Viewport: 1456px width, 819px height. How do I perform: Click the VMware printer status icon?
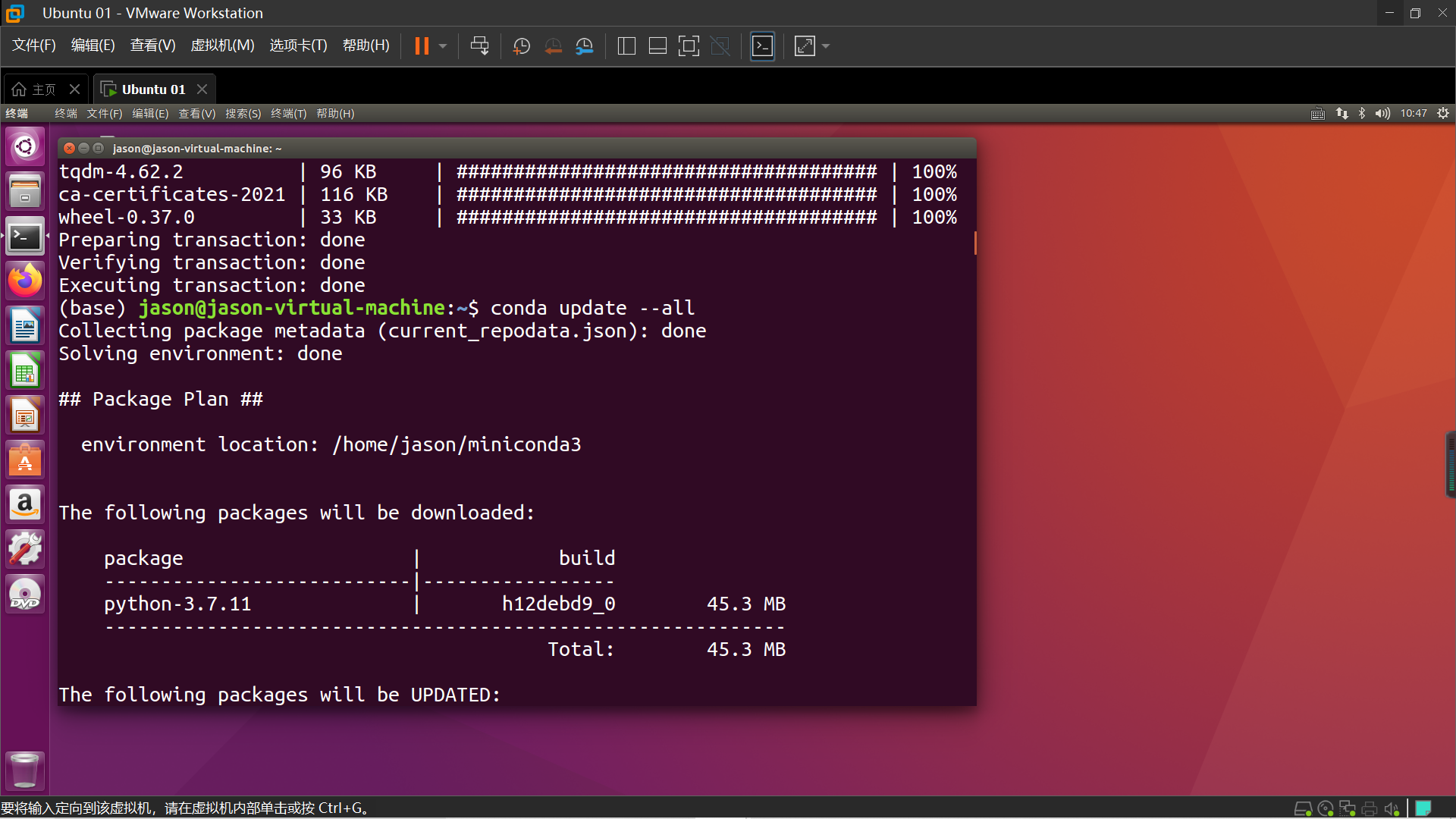tap(1370, 808)
